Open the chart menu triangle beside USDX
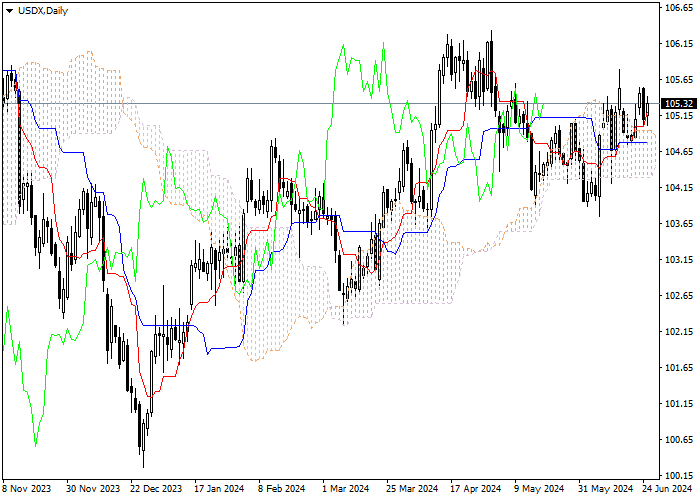This screenshot has width=700, height=500. (x=9, y=11)
